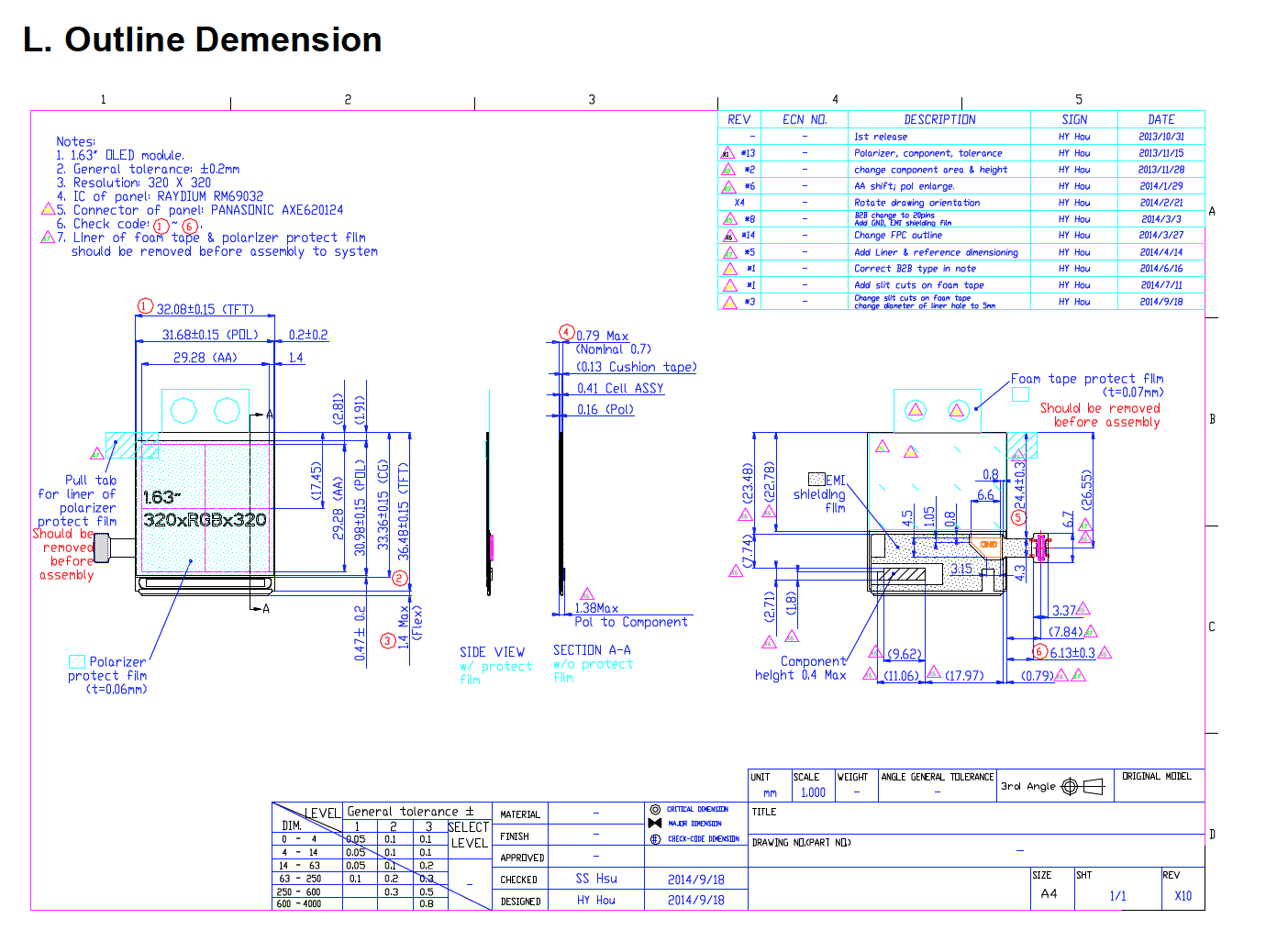Click the SECTION A-A label
1266x952 pixels.
point(592,650)
